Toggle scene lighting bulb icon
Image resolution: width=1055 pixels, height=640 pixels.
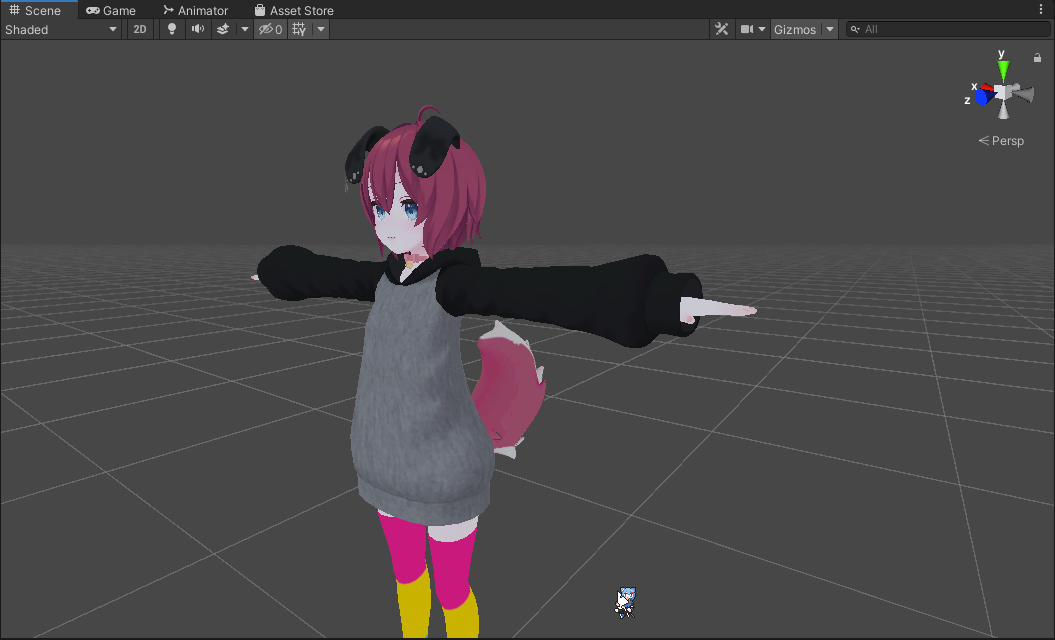click(172, 29)
